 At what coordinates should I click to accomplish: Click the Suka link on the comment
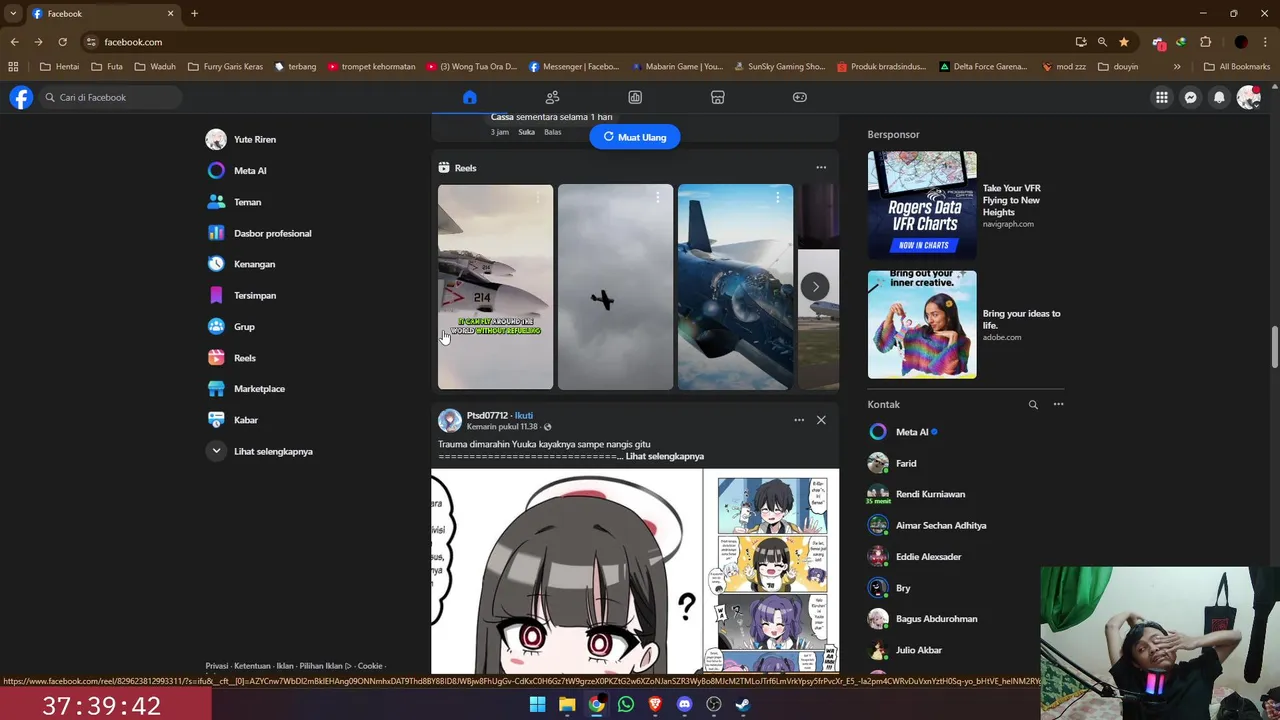526,132
